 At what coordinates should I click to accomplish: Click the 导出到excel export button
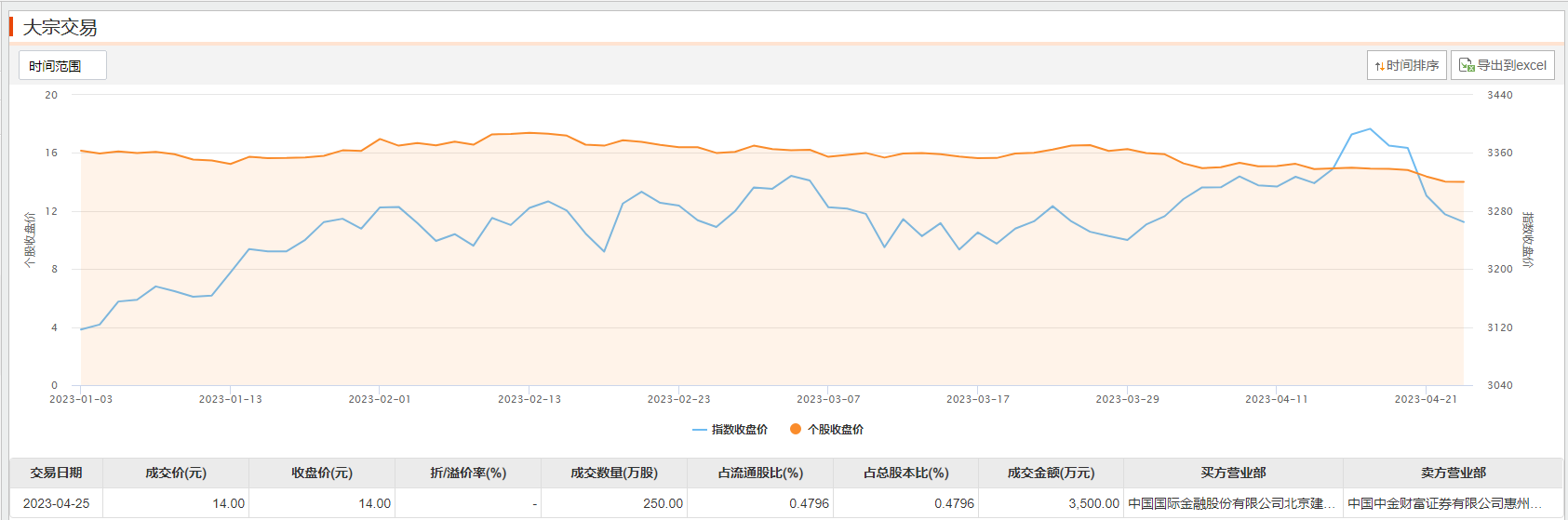tap(1502, 65)
